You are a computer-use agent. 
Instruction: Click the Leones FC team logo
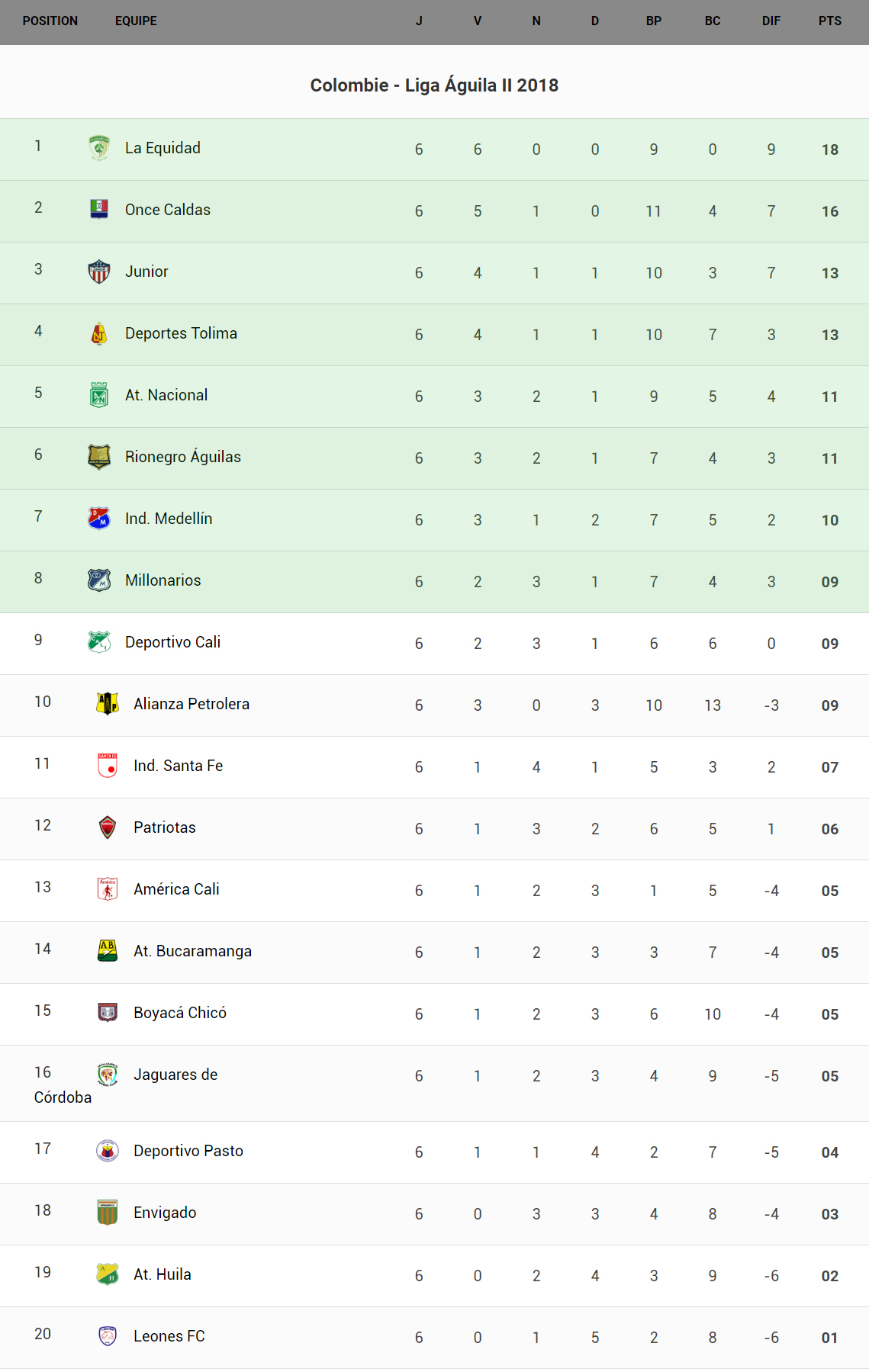[x=108, y=1336]
